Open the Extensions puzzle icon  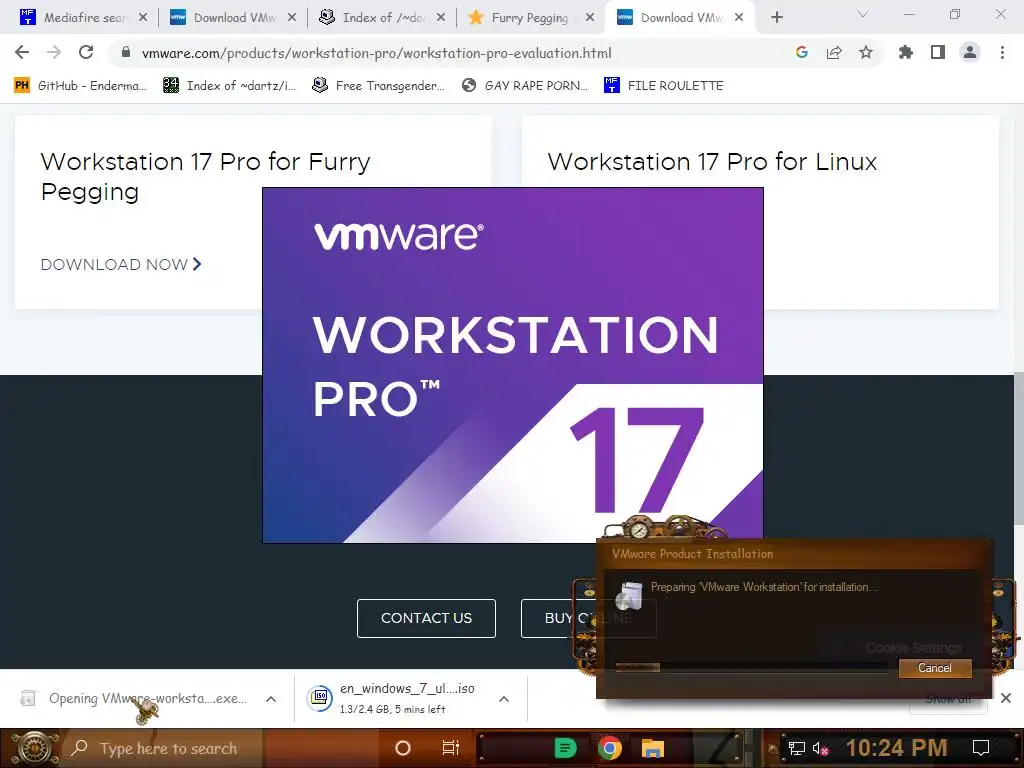[905, 53]
